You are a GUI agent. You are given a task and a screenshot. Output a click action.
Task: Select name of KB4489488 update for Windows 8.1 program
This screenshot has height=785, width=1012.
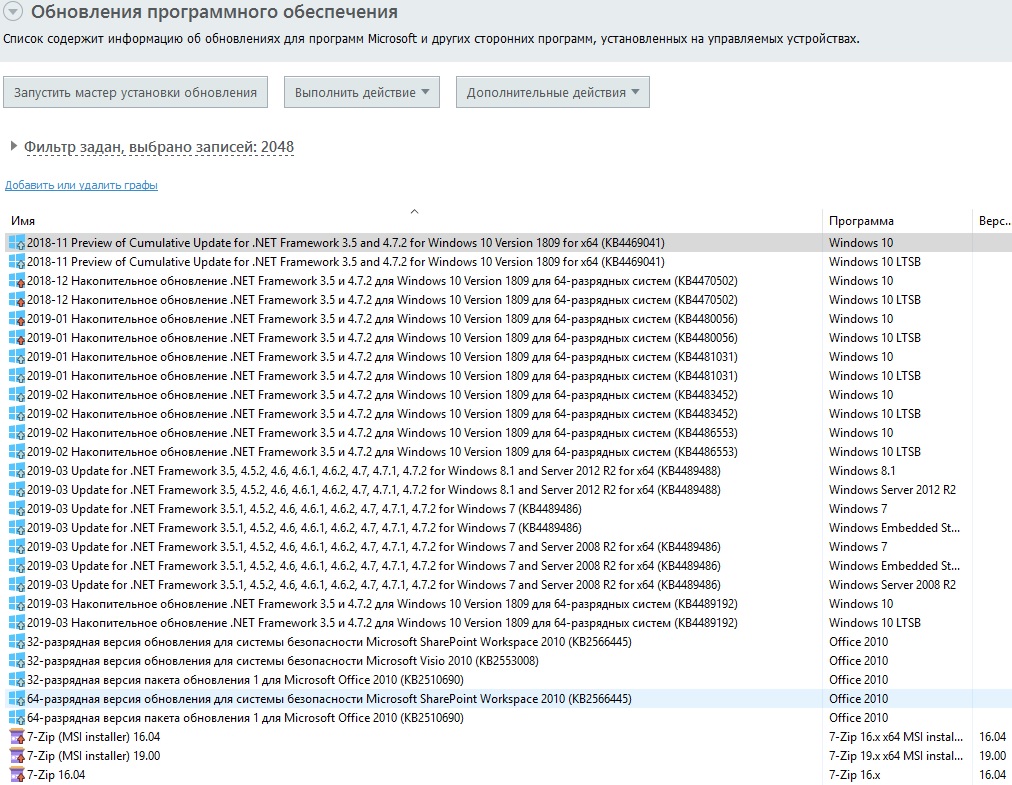pyautogui.click(x=374, y=471)
